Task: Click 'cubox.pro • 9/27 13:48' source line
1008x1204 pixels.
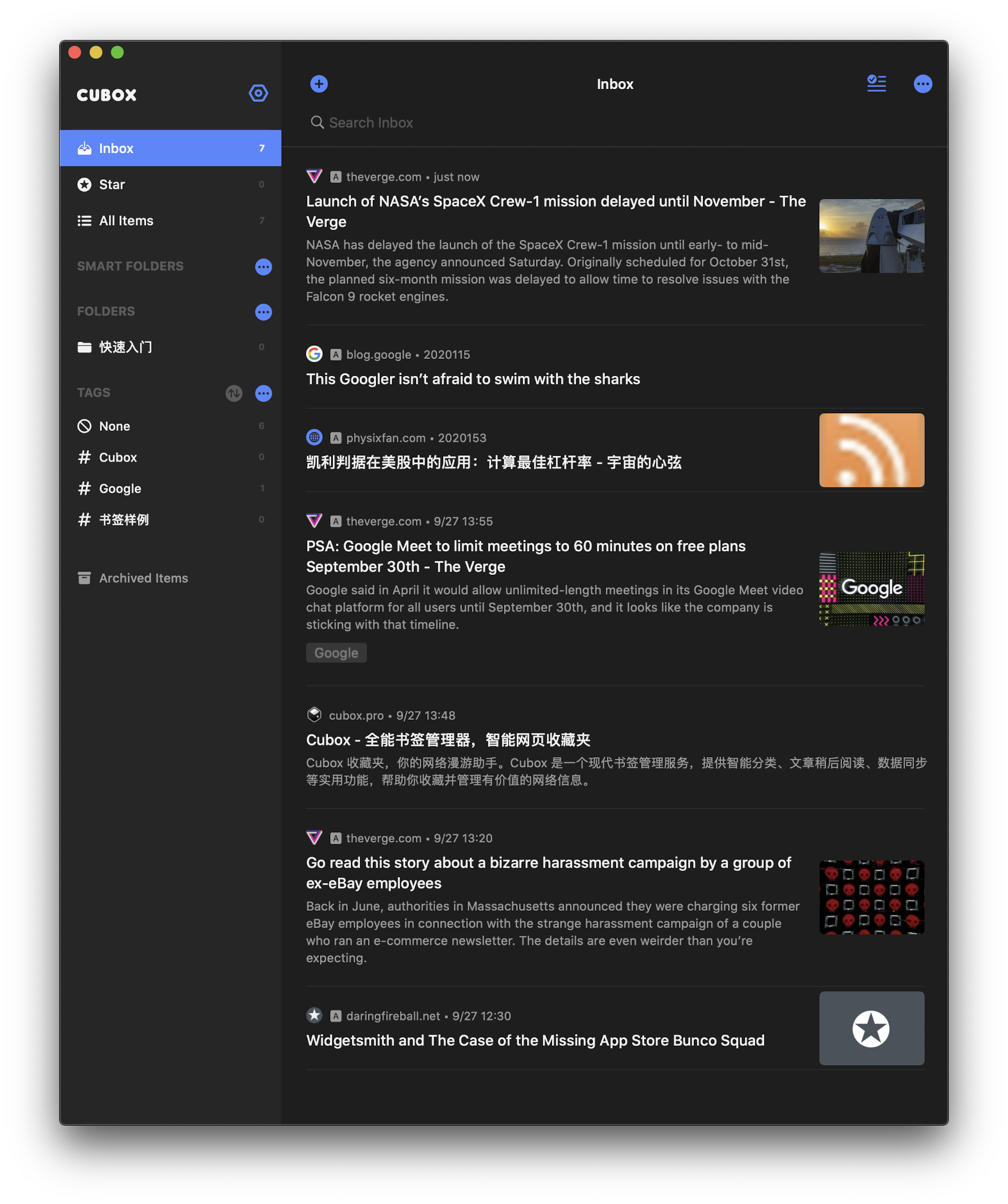Action: coord(391,716)
